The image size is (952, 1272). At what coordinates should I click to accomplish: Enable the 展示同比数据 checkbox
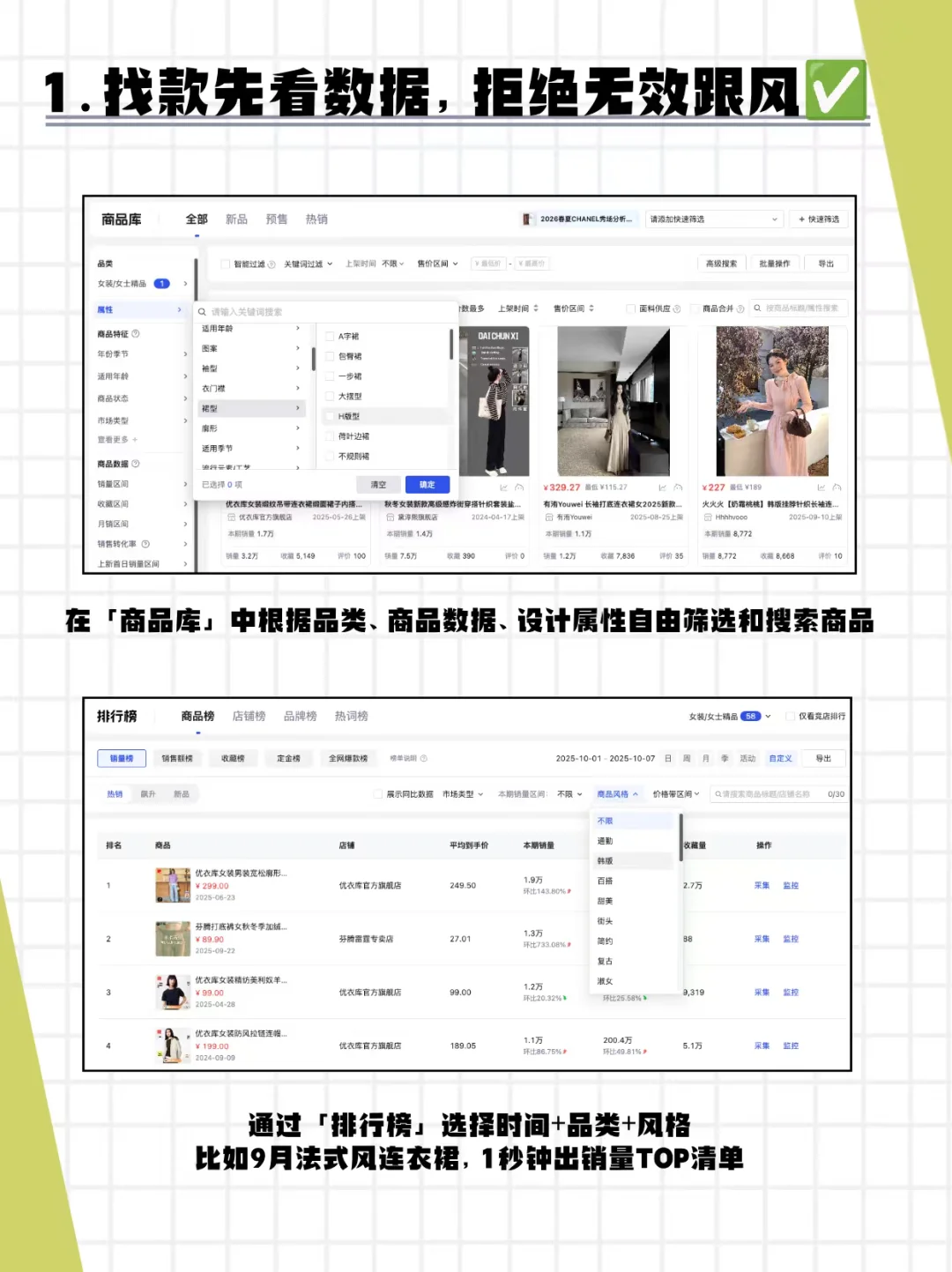point(377,792)
